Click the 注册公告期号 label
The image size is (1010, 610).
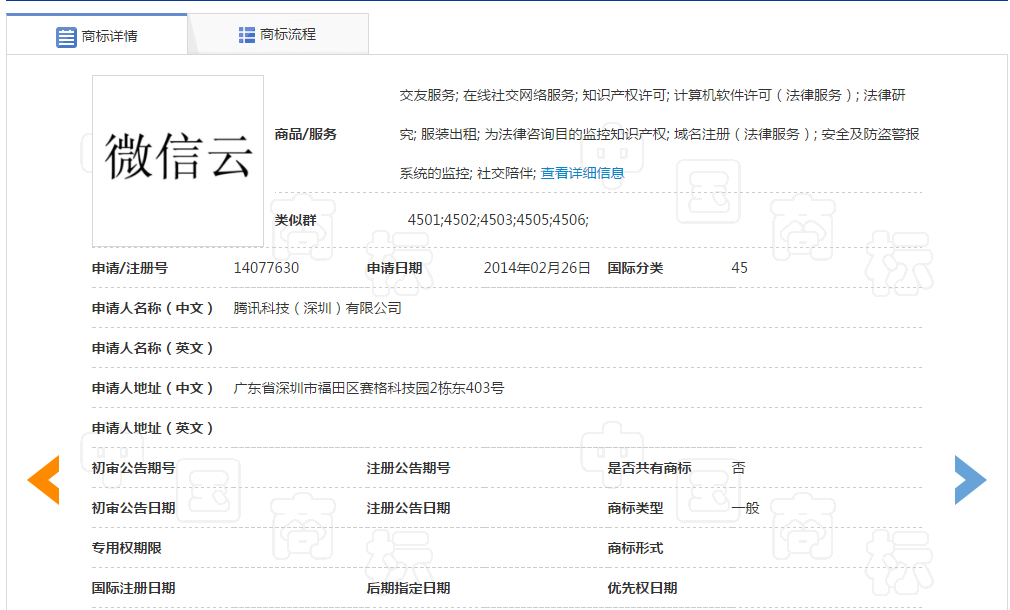pos(408,468)
